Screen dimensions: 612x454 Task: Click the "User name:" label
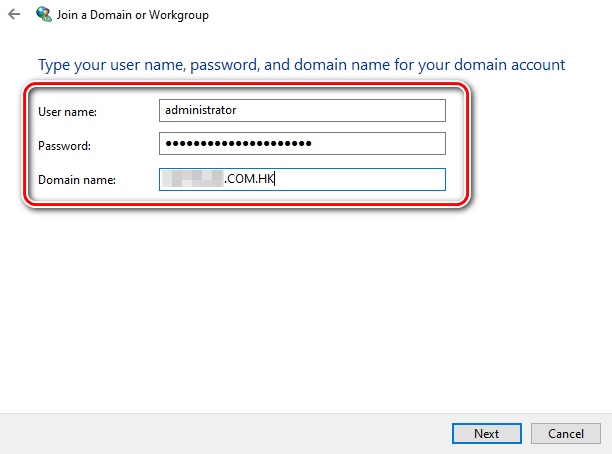pos(66,111)
